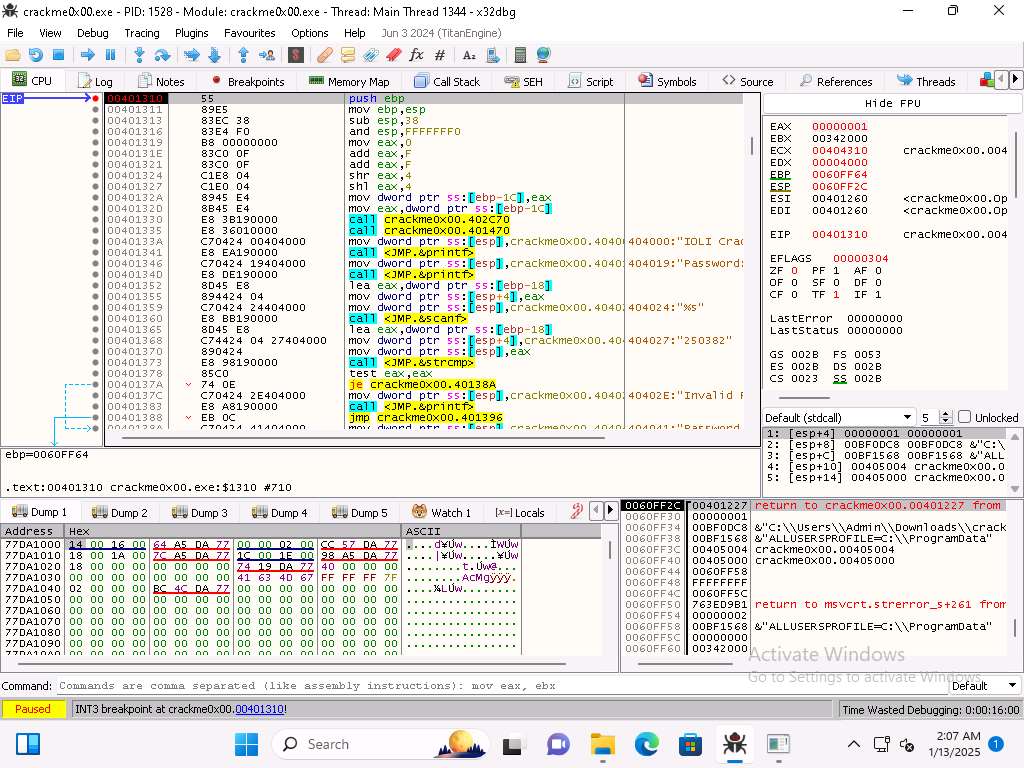Follow the 00401310 link in status bar
This screenshot has height=768, width=1024.
(260, 709)
